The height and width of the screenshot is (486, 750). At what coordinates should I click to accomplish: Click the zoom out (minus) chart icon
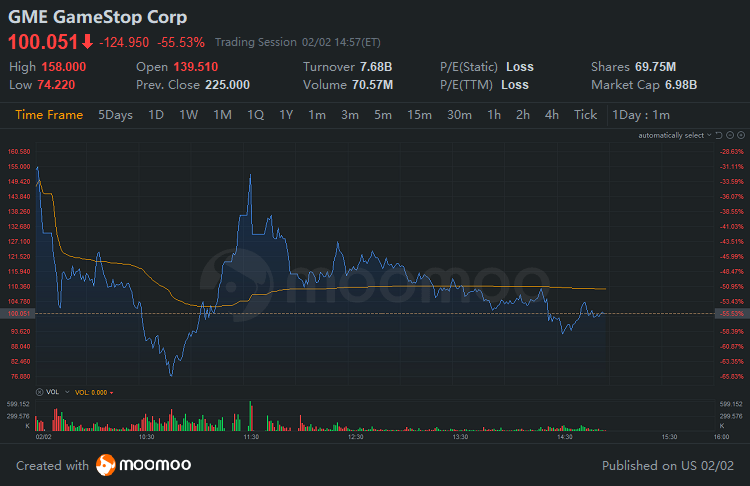pos(730,135)
